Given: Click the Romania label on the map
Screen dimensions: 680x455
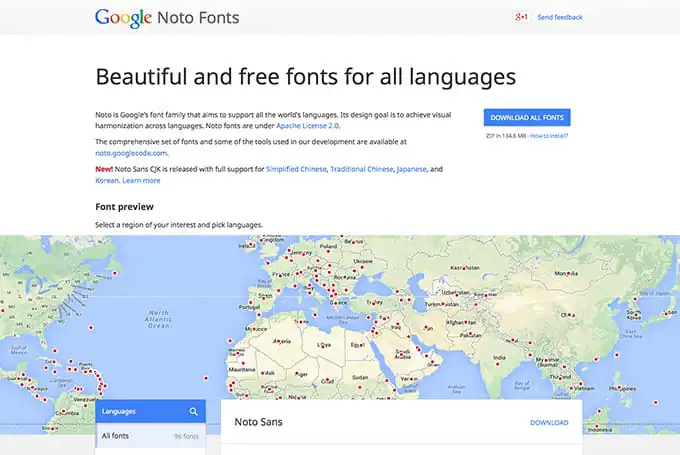Looking at the screenshot, I should coord(345,278).
